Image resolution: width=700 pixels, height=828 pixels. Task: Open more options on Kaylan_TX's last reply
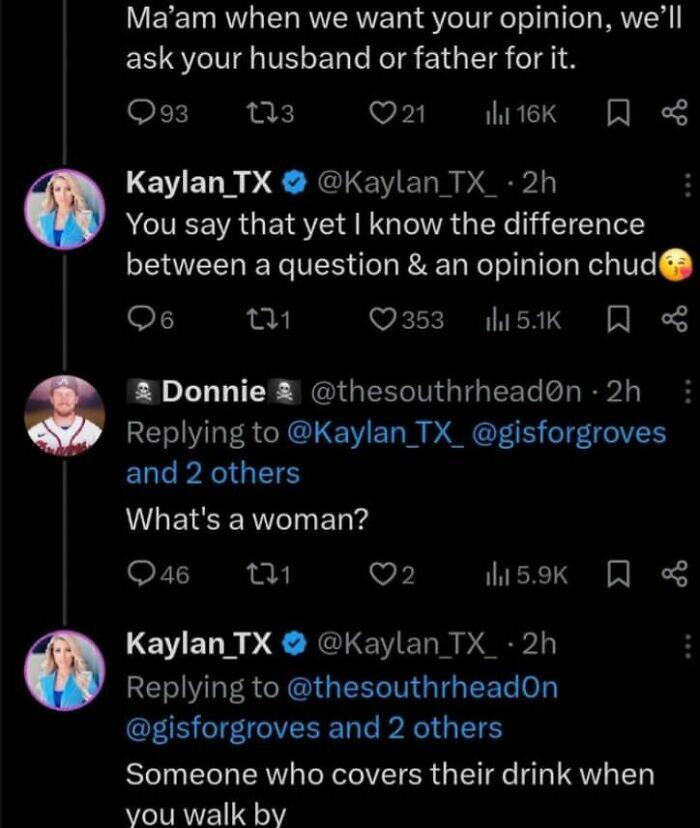pyautogui.click(x=686, y=643)
